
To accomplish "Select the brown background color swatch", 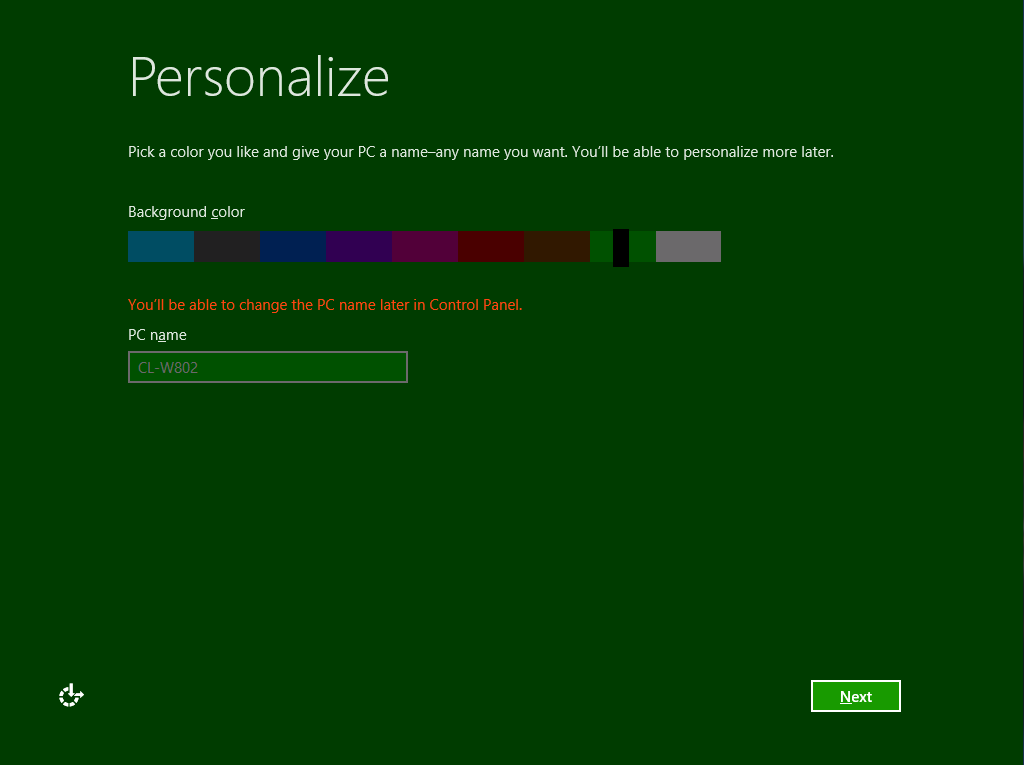I will (556, 246).
